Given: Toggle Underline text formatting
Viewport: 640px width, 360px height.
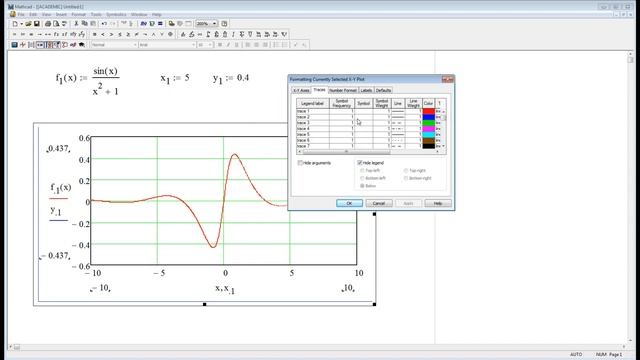Looking at the screenshot, I should pos(237,44).
